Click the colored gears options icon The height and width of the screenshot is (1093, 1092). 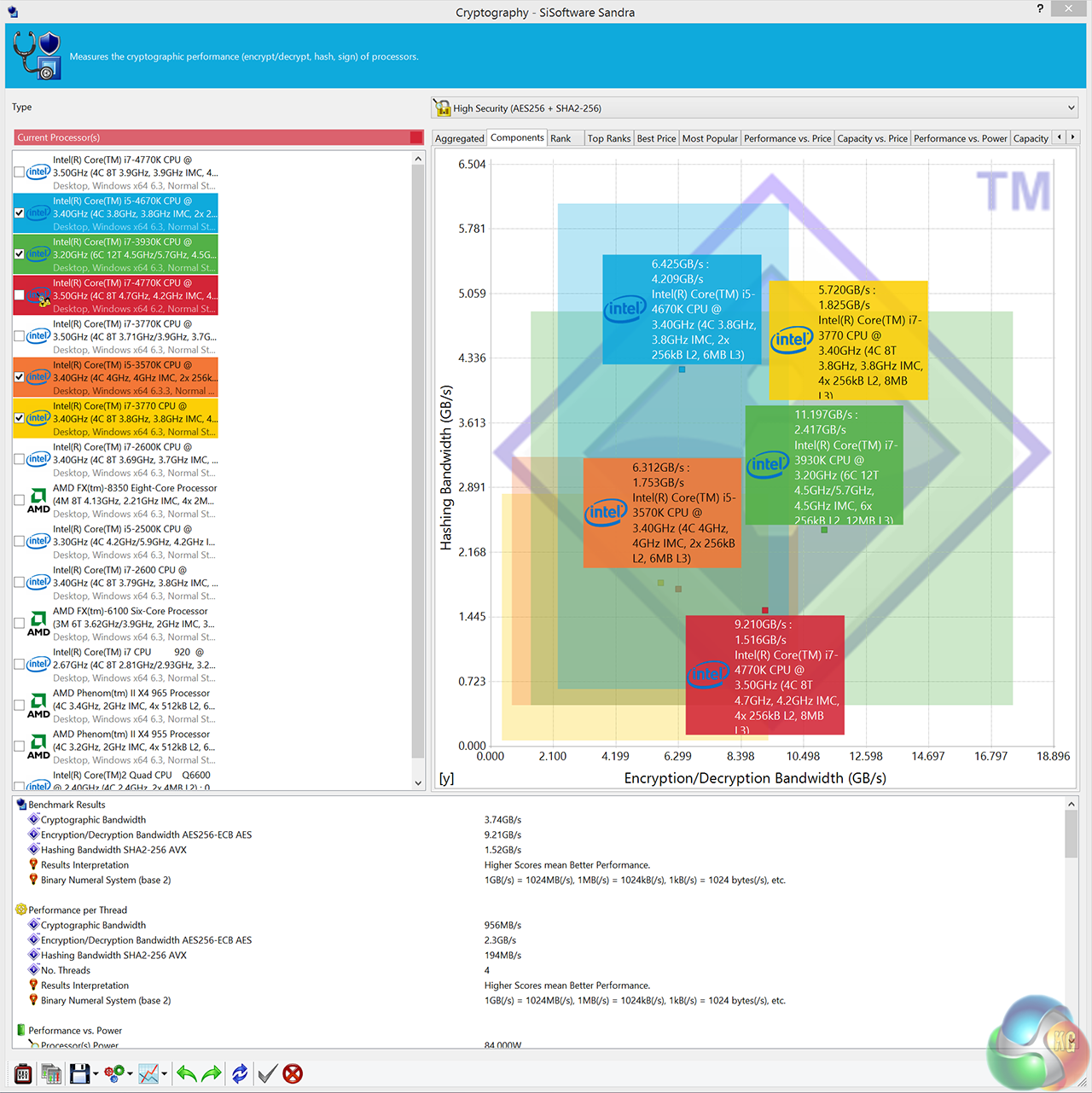click(114, 1073)
